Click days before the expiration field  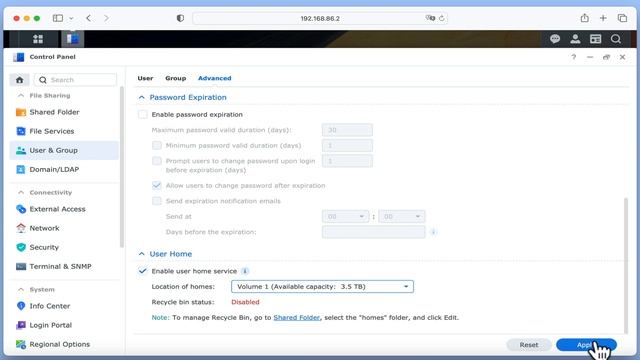click(373, 232)
